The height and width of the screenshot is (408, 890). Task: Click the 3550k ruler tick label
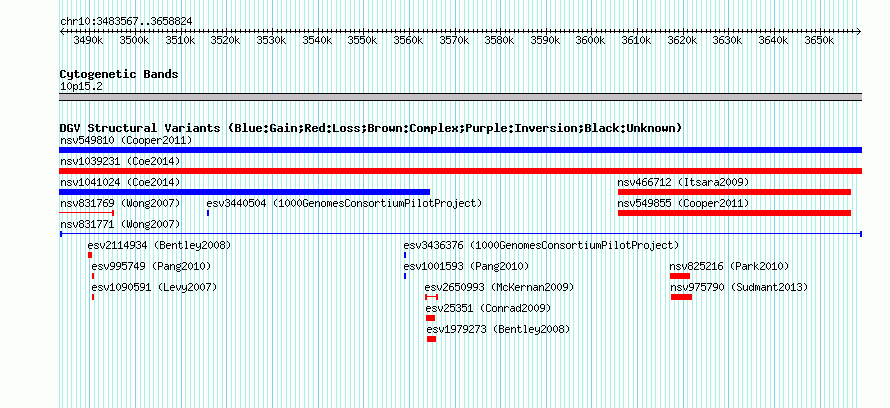point(362,41)
